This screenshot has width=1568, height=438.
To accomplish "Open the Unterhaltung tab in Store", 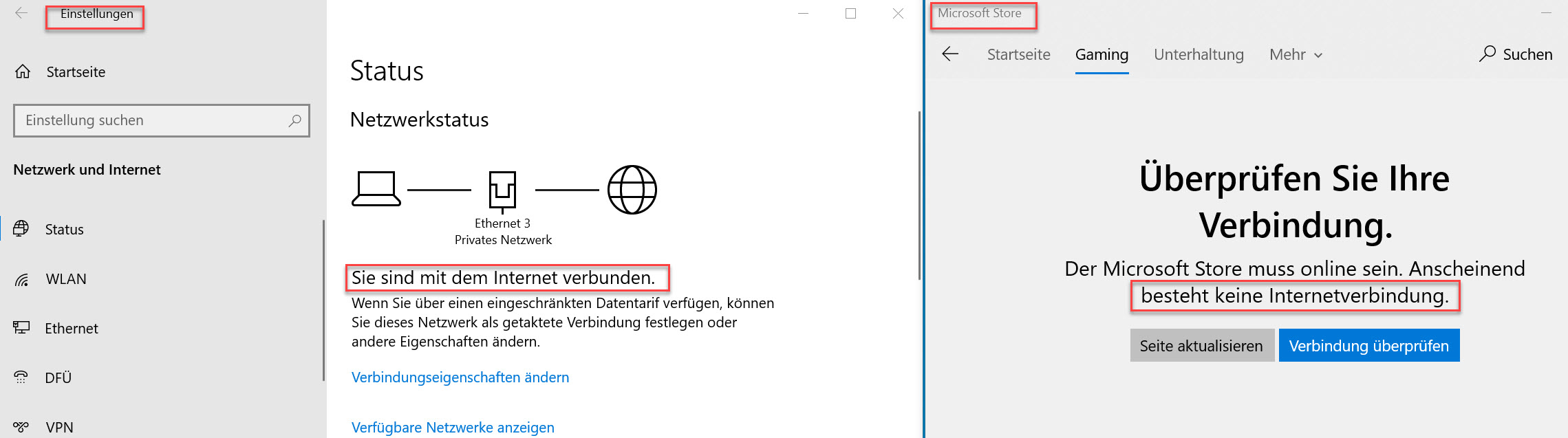I will click(1199, 55).
